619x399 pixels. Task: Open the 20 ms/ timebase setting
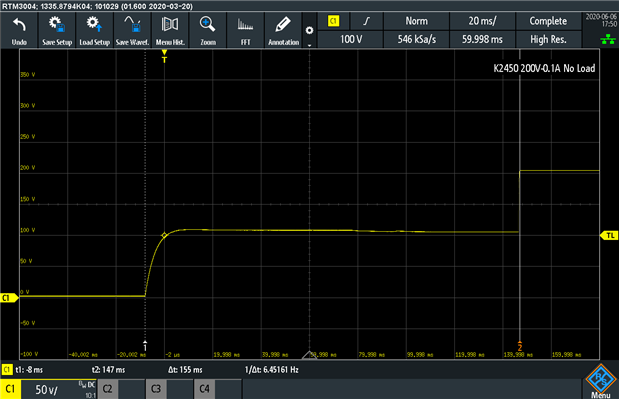[x=482, y=21]
